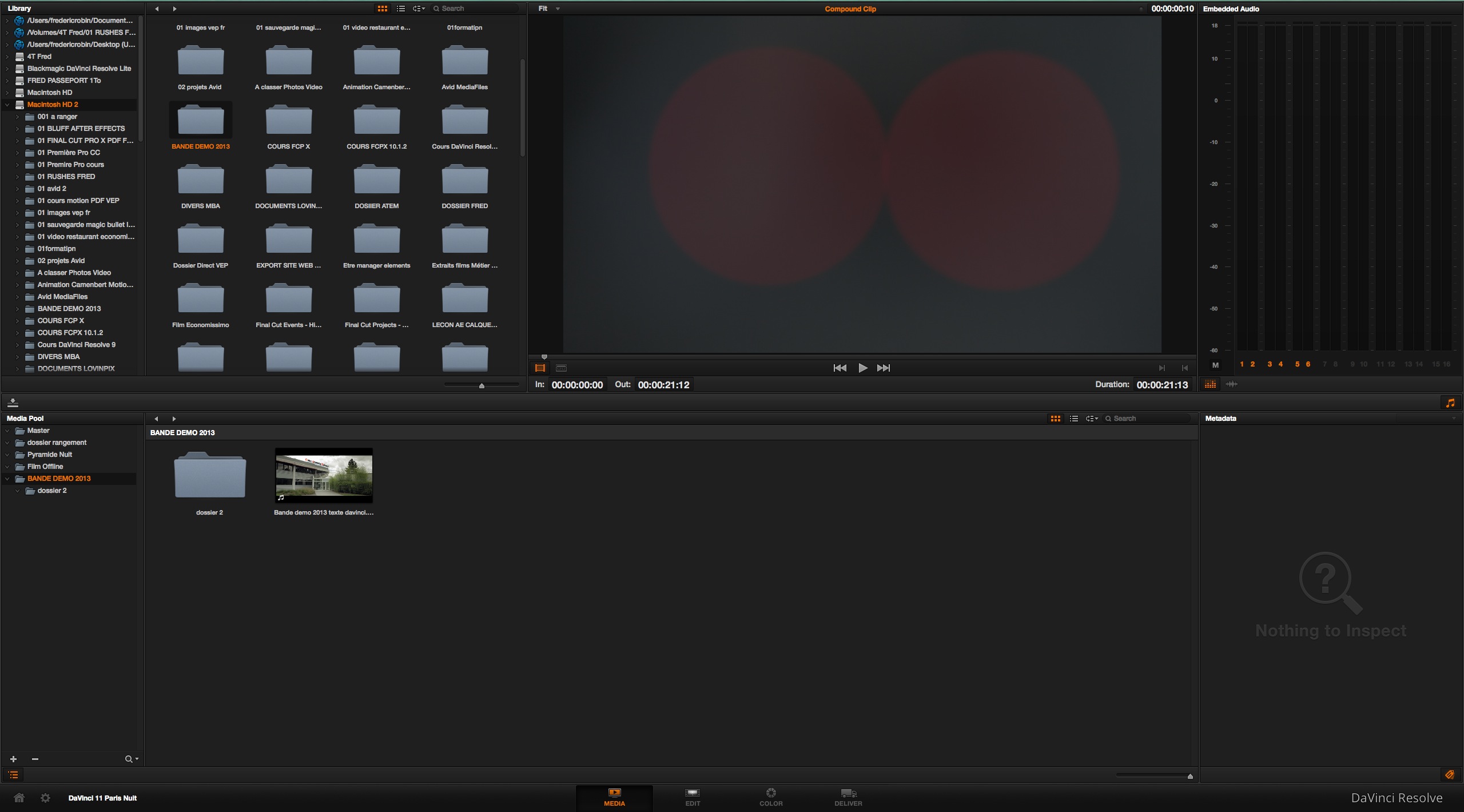Switch to the EDIT page
The height and width of the screenshot is (812, 1464).
pos(692,797)
